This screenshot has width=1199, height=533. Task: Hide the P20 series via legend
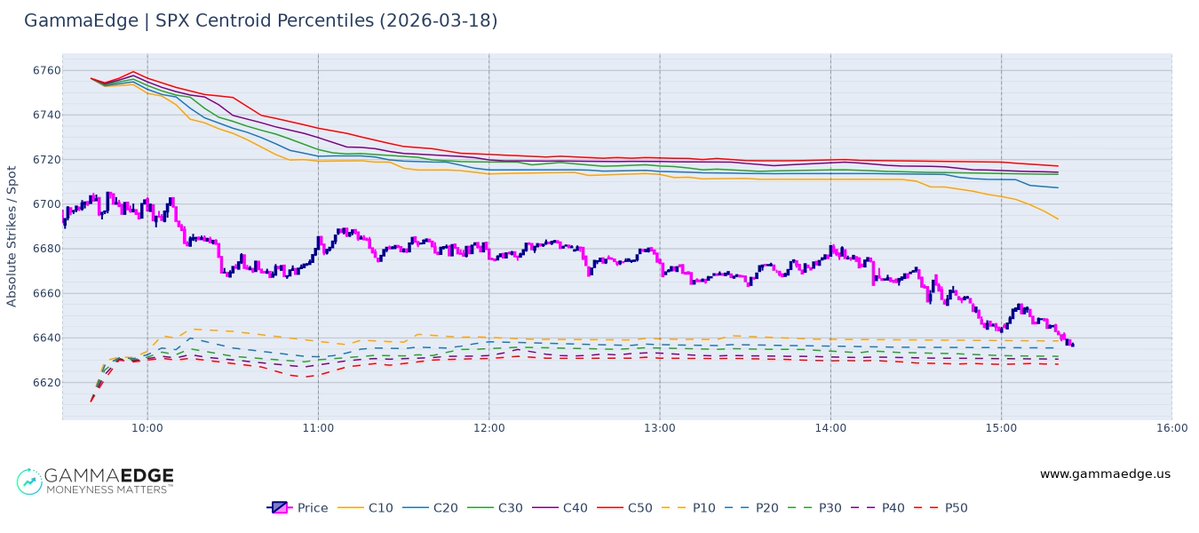click(x=753, y=508)
